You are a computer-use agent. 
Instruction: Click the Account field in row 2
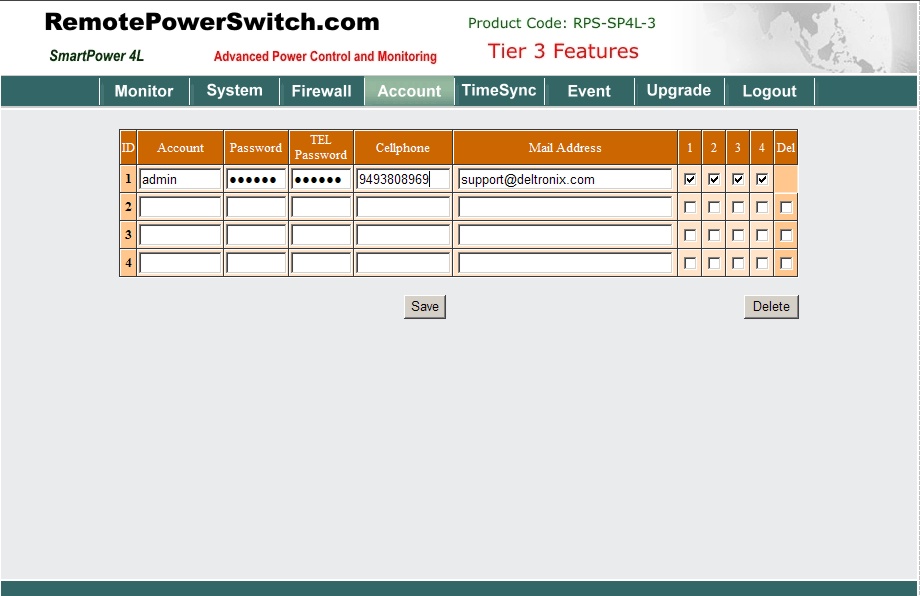tap(180, 207)
